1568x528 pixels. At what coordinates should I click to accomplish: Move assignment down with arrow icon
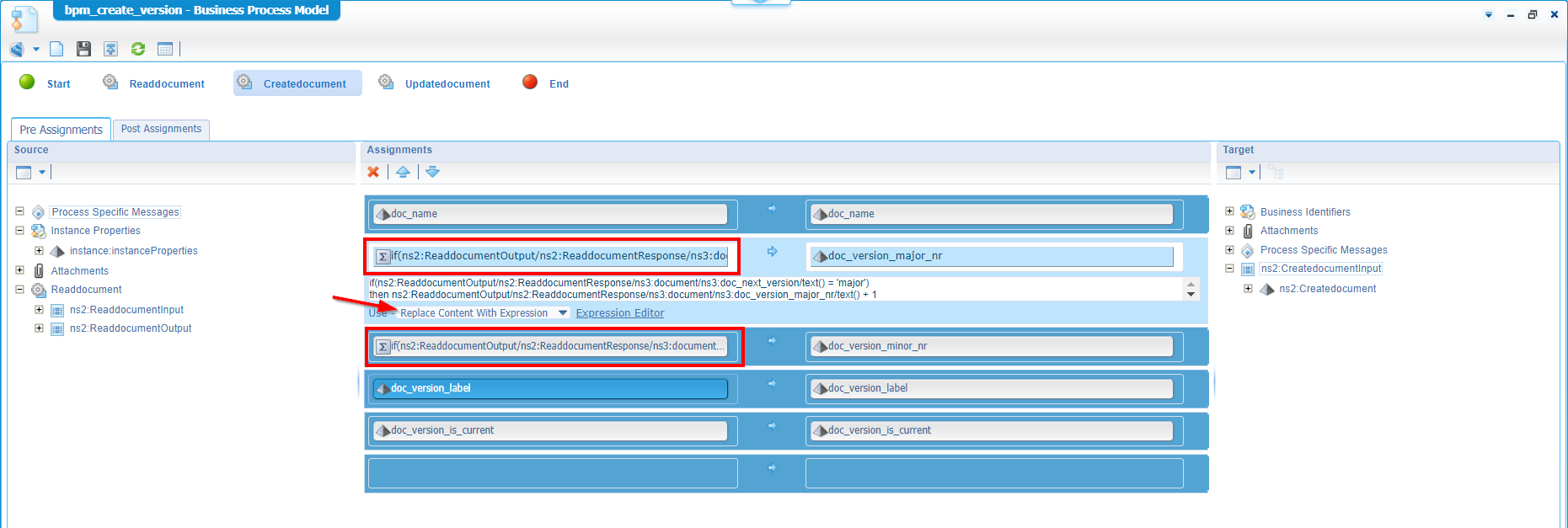432,172
